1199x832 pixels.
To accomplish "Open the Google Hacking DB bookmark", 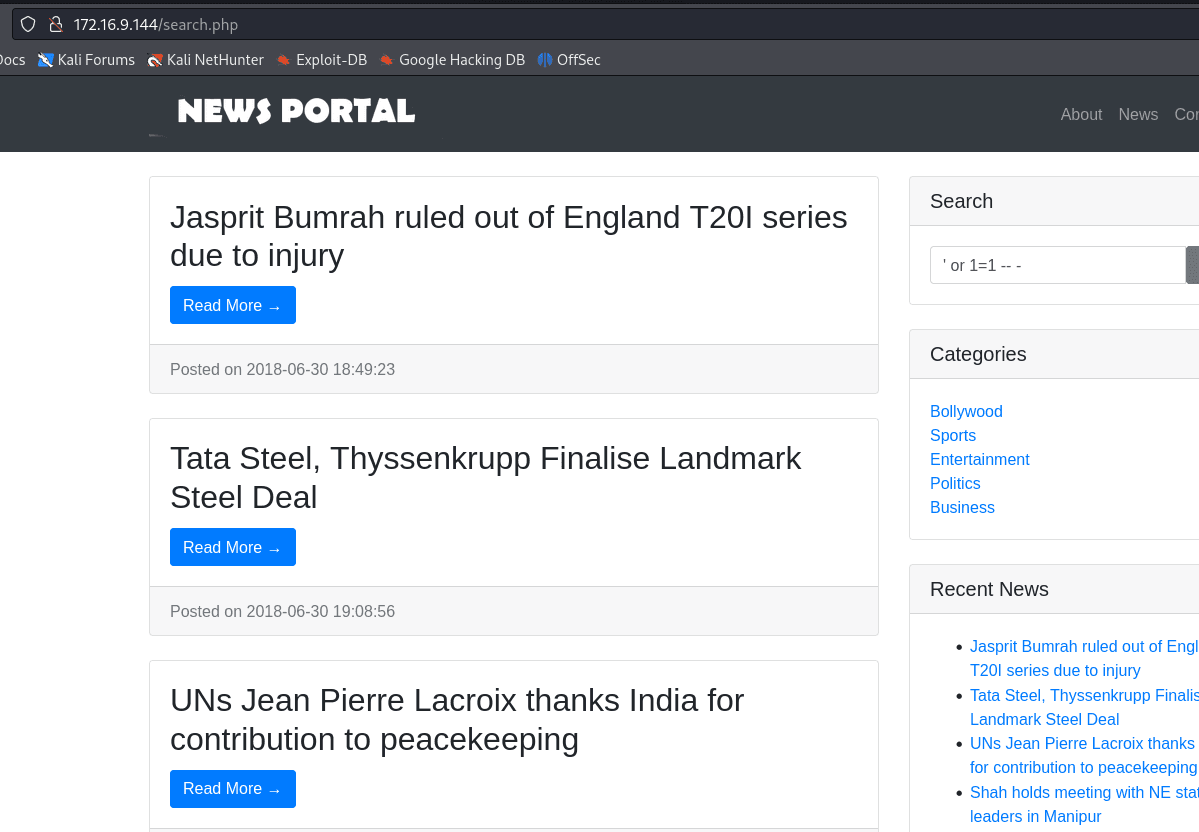I will click(452, 60).
